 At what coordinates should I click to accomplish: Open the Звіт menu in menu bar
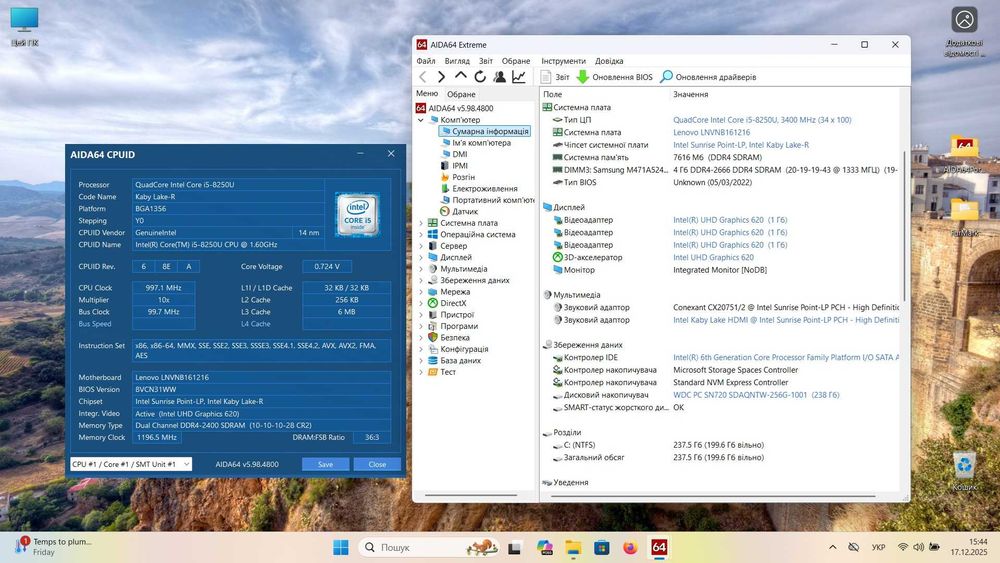486,61
